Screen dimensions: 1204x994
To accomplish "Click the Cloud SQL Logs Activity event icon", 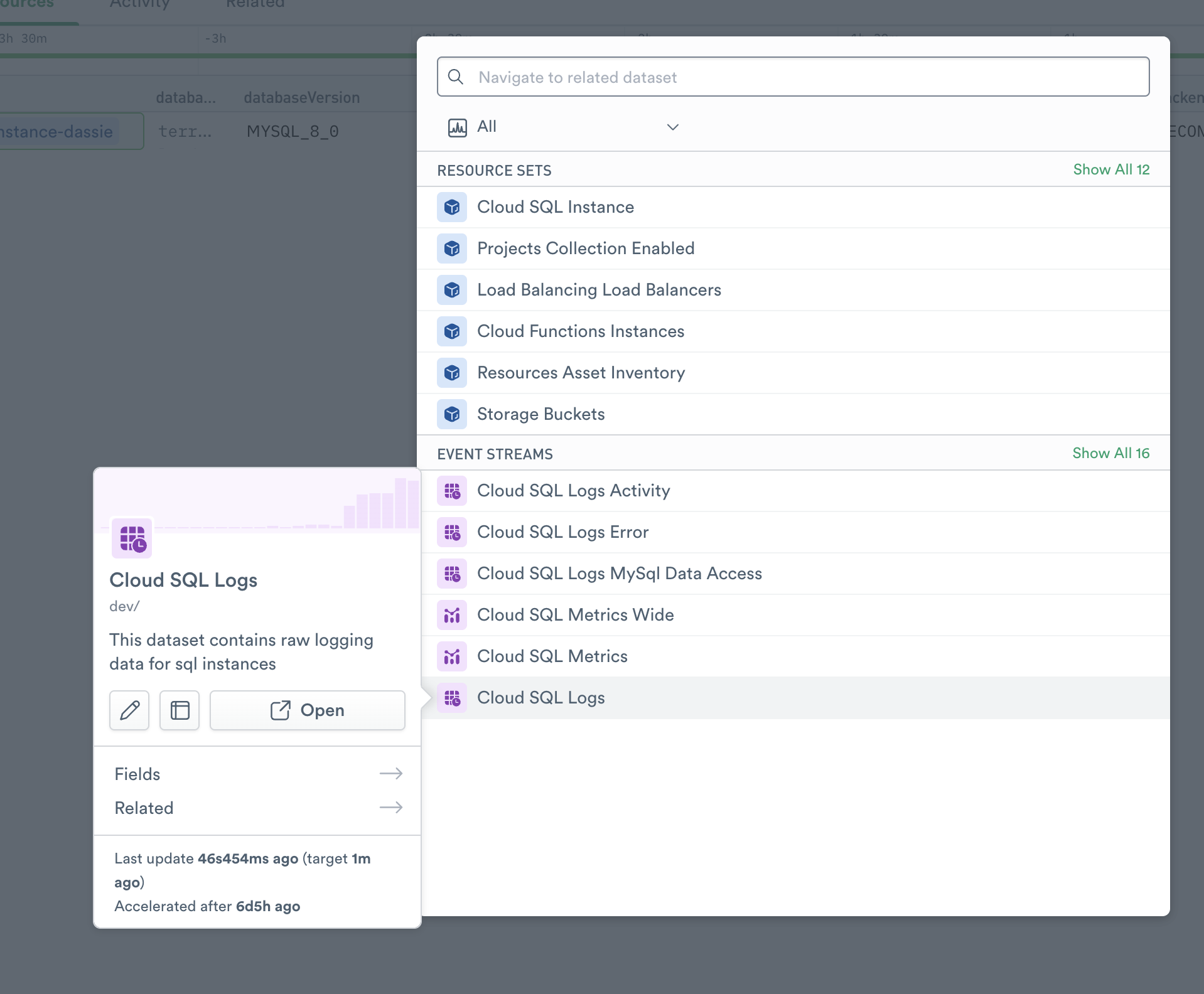I will click(452, 491).
